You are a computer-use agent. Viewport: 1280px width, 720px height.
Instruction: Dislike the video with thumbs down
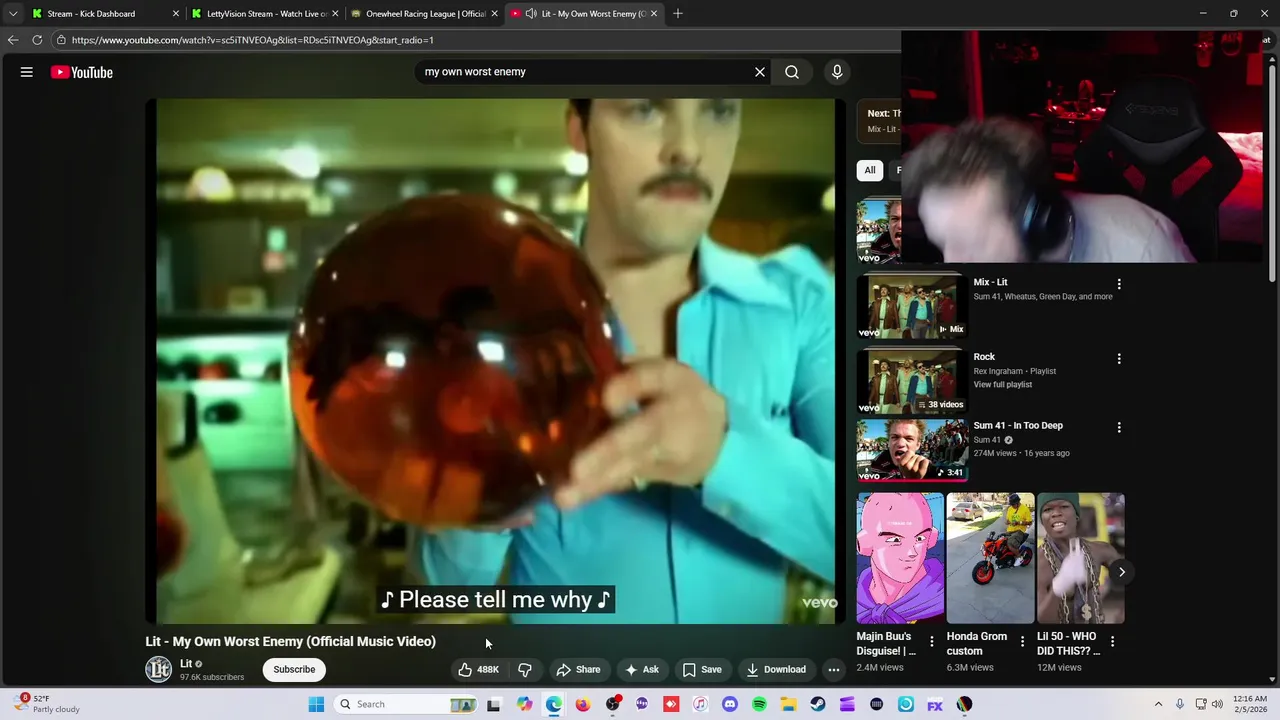click(525, 670)
